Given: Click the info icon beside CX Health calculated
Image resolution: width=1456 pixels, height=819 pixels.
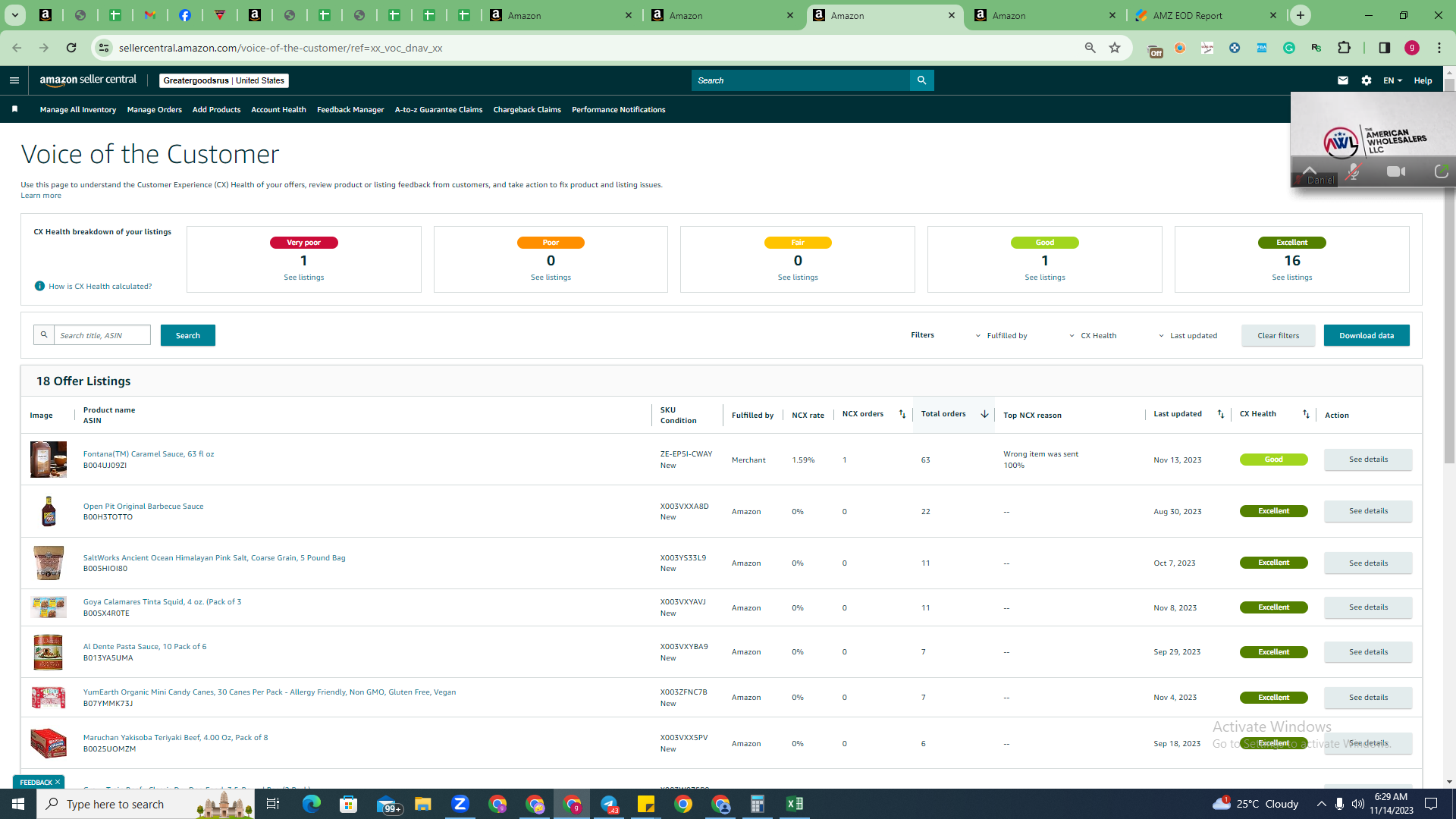Looking at the screenshot, I should coord(39,286).
